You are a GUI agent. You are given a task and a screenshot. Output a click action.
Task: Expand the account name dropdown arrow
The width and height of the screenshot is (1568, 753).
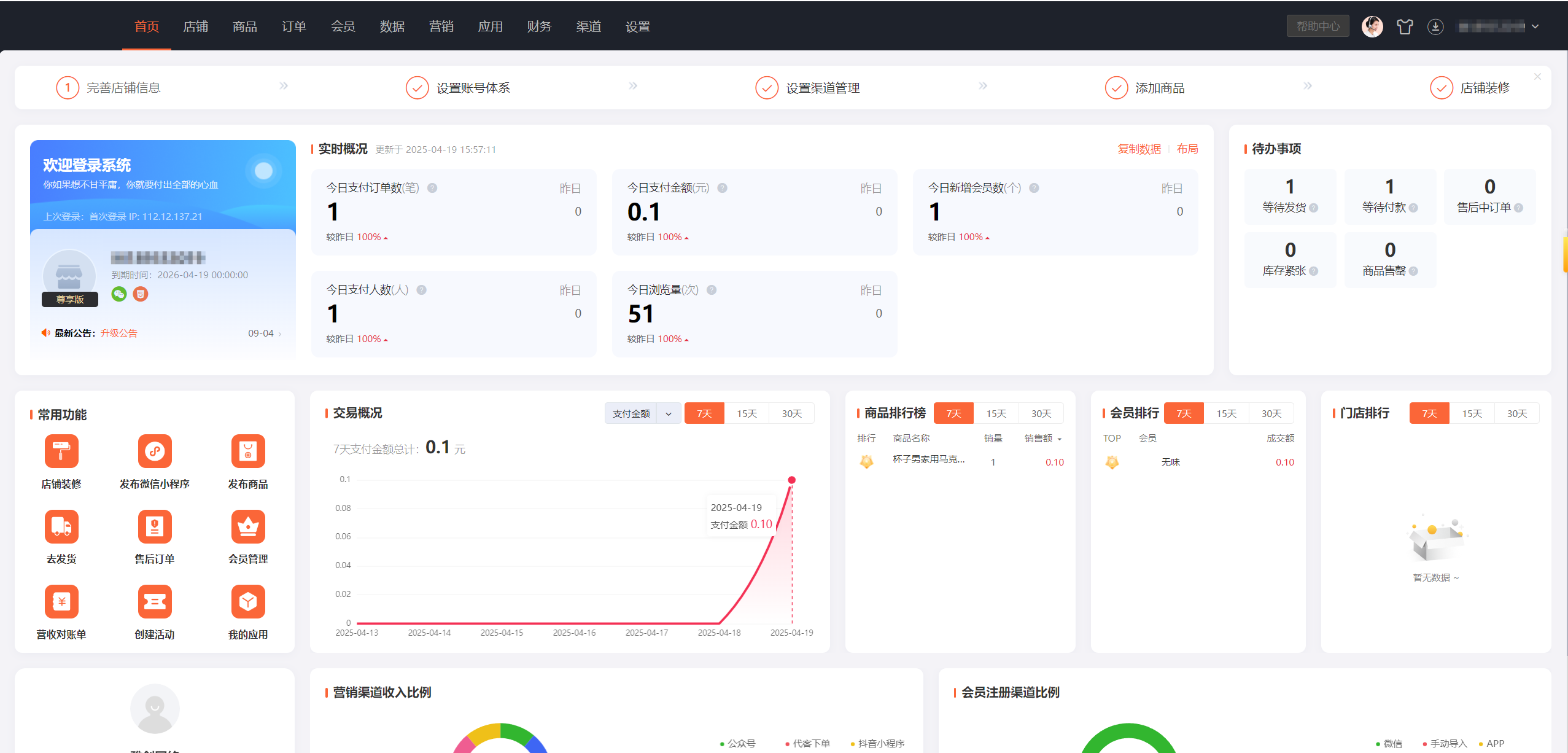coord(1535,26)
